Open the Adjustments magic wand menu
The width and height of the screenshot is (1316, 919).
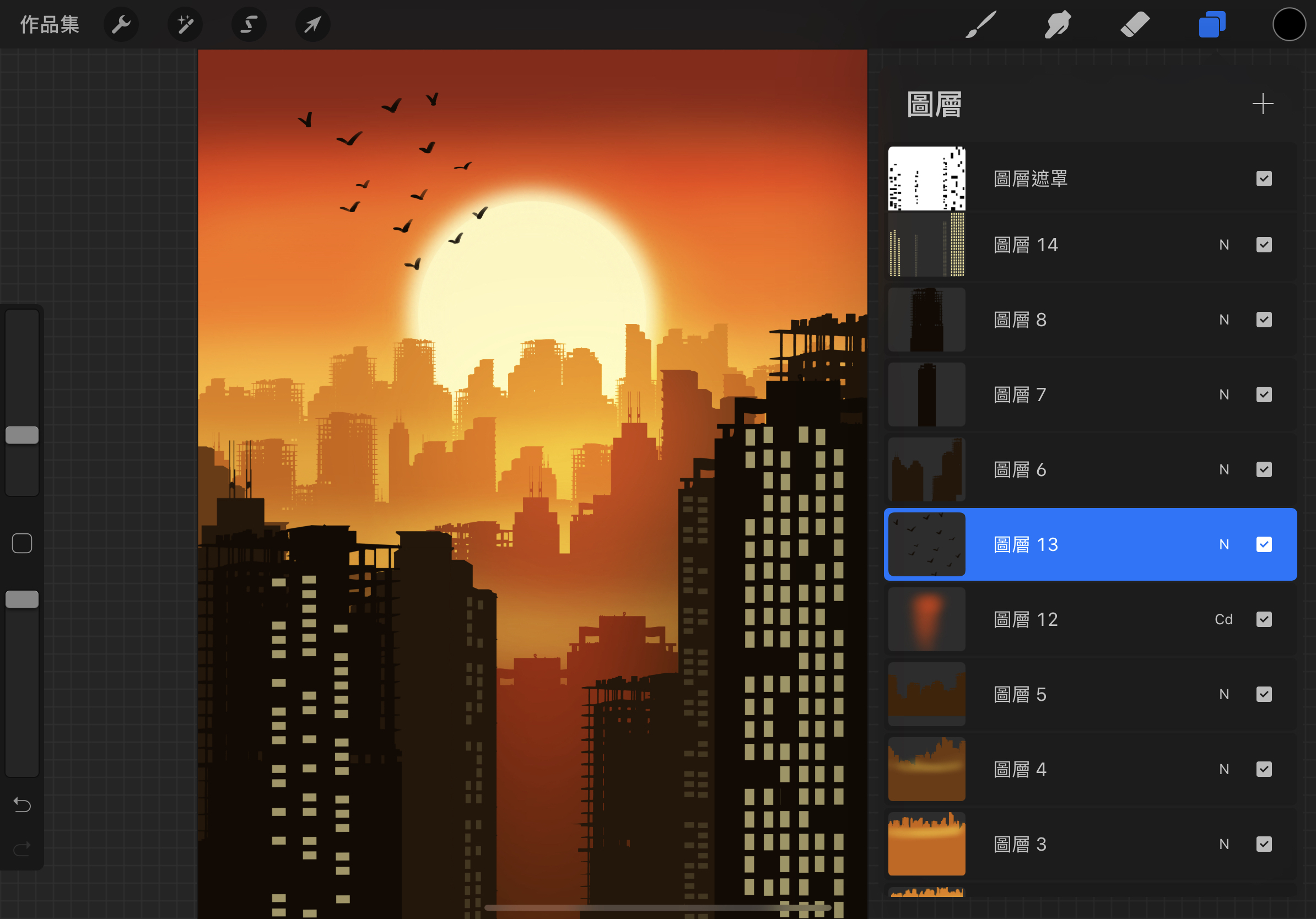click(185, 25)
